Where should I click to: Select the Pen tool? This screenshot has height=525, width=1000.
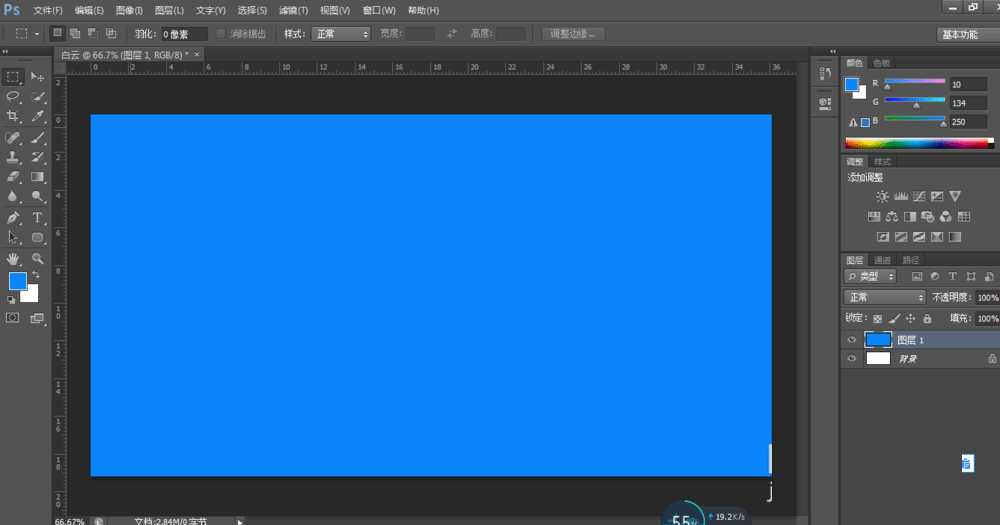point(13,217)
